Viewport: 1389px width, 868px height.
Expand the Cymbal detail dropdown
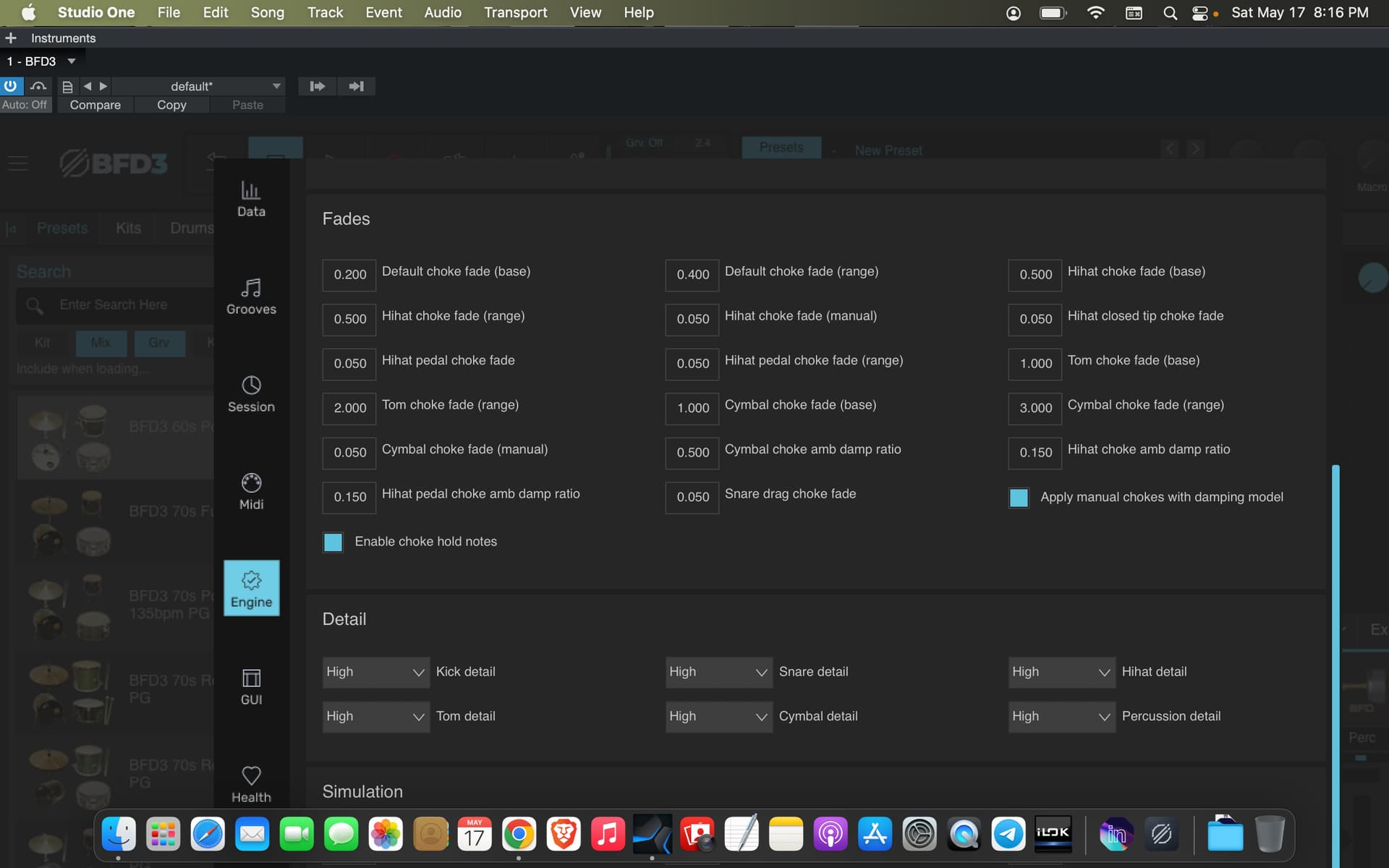719,717
